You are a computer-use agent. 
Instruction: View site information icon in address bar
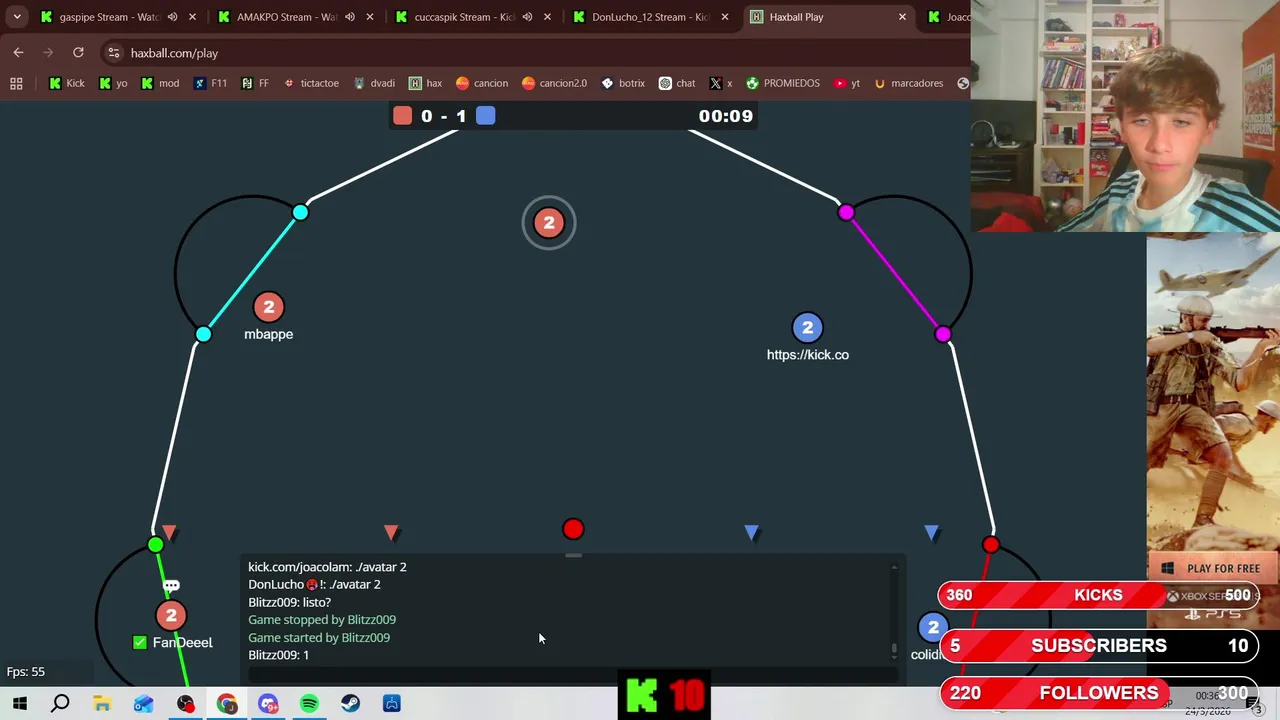tap(114, 53)
